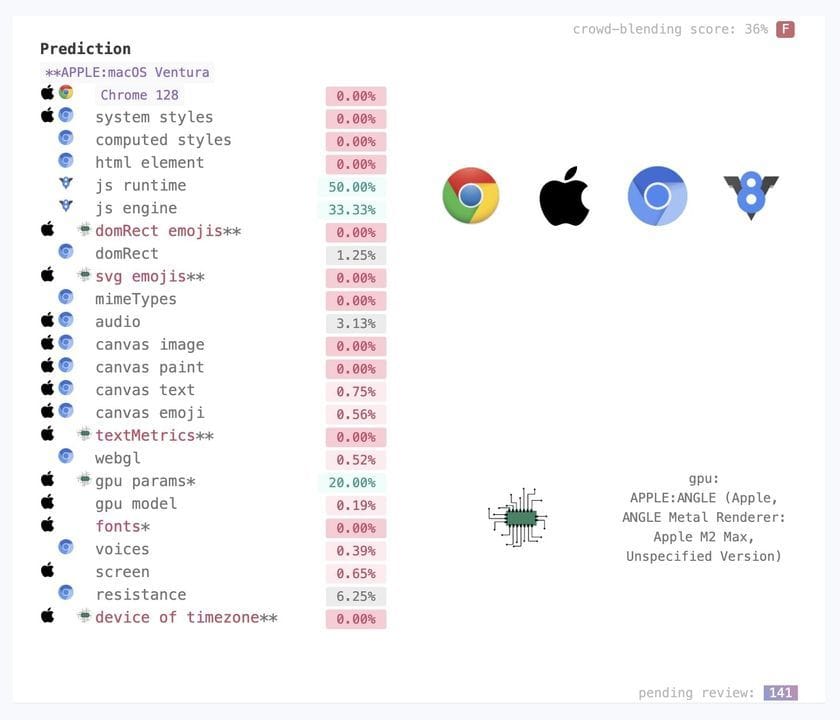Click the Chromium icon beside the resistance row
This screenshot has height=720, width=840.
[66, 593]
